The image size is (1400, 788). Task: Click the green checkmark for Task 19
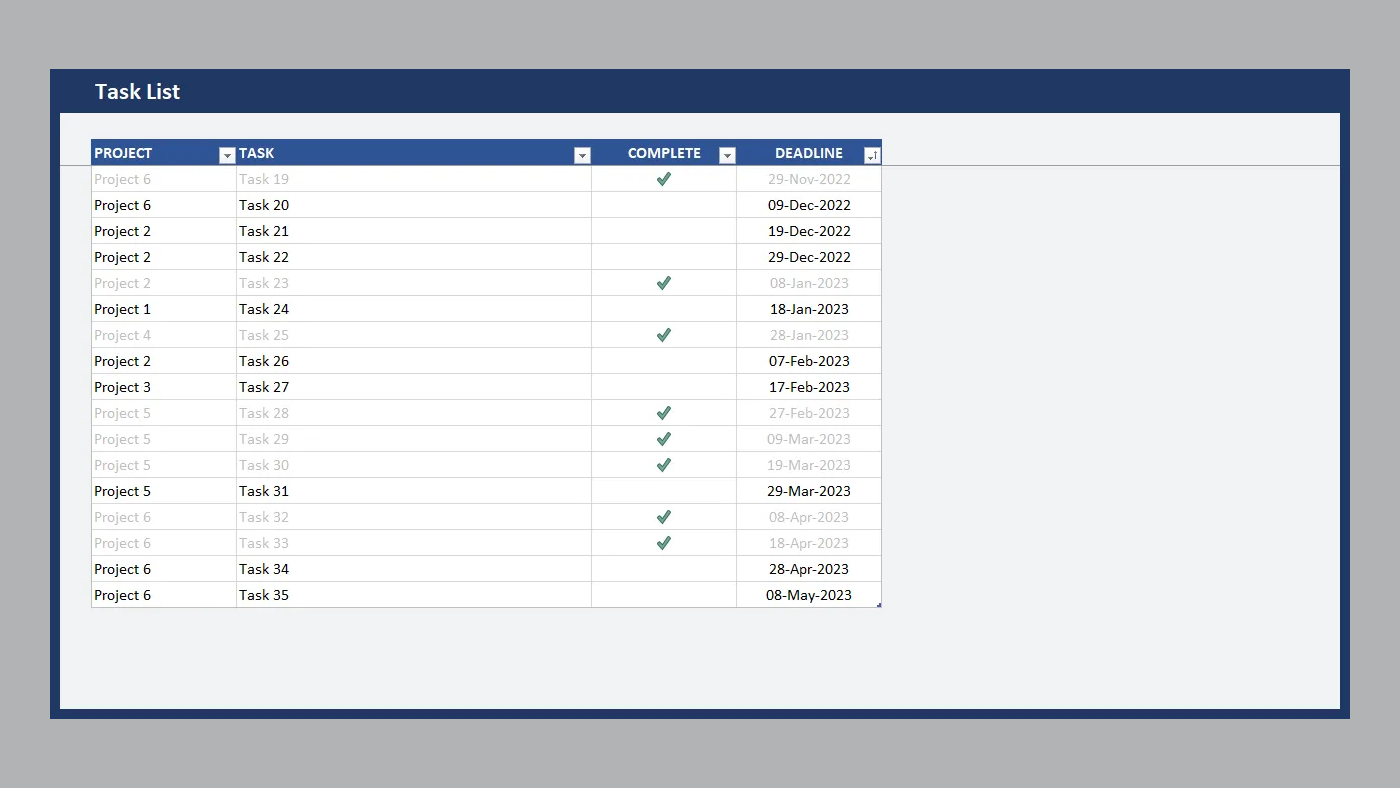pyautogui.click(x=663, y=179)
